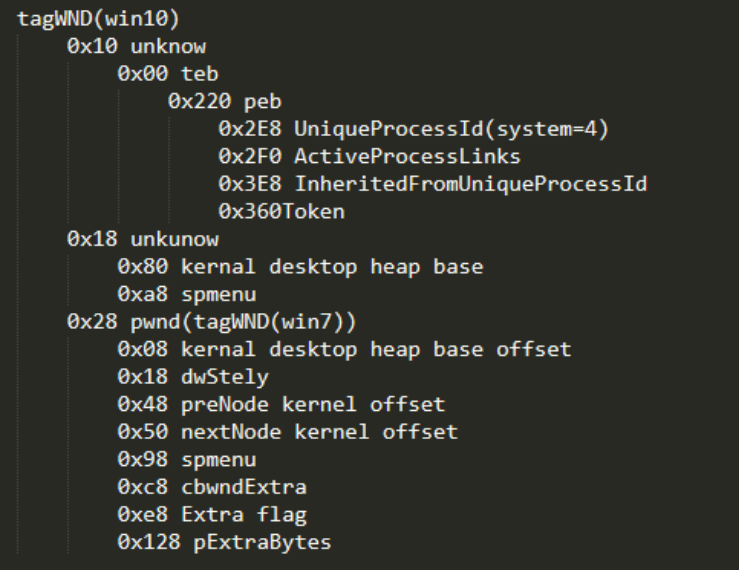Select the 0x128 pExtraBytes line
Viewport: 739px width, 570px height.
224,543
